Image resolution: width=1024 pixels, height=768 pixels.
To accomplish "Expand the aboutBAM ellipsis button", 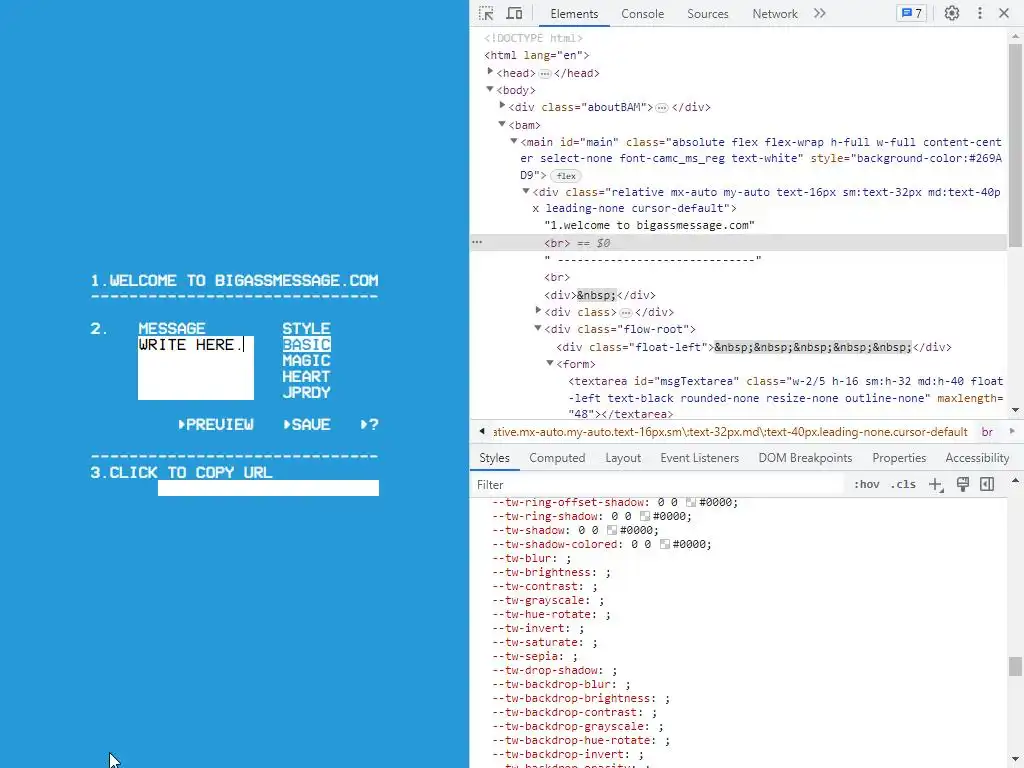I will click(x=662, y=108).
